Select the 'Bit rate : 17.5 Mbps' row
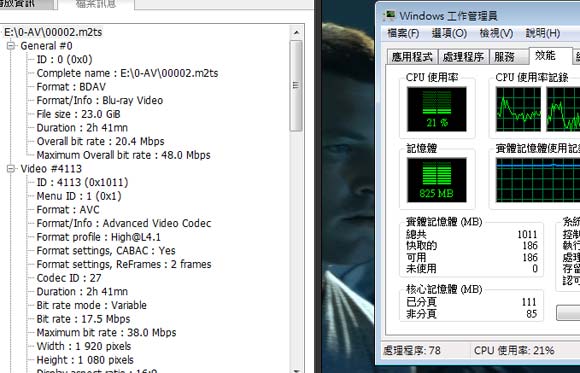 (83, 319)
